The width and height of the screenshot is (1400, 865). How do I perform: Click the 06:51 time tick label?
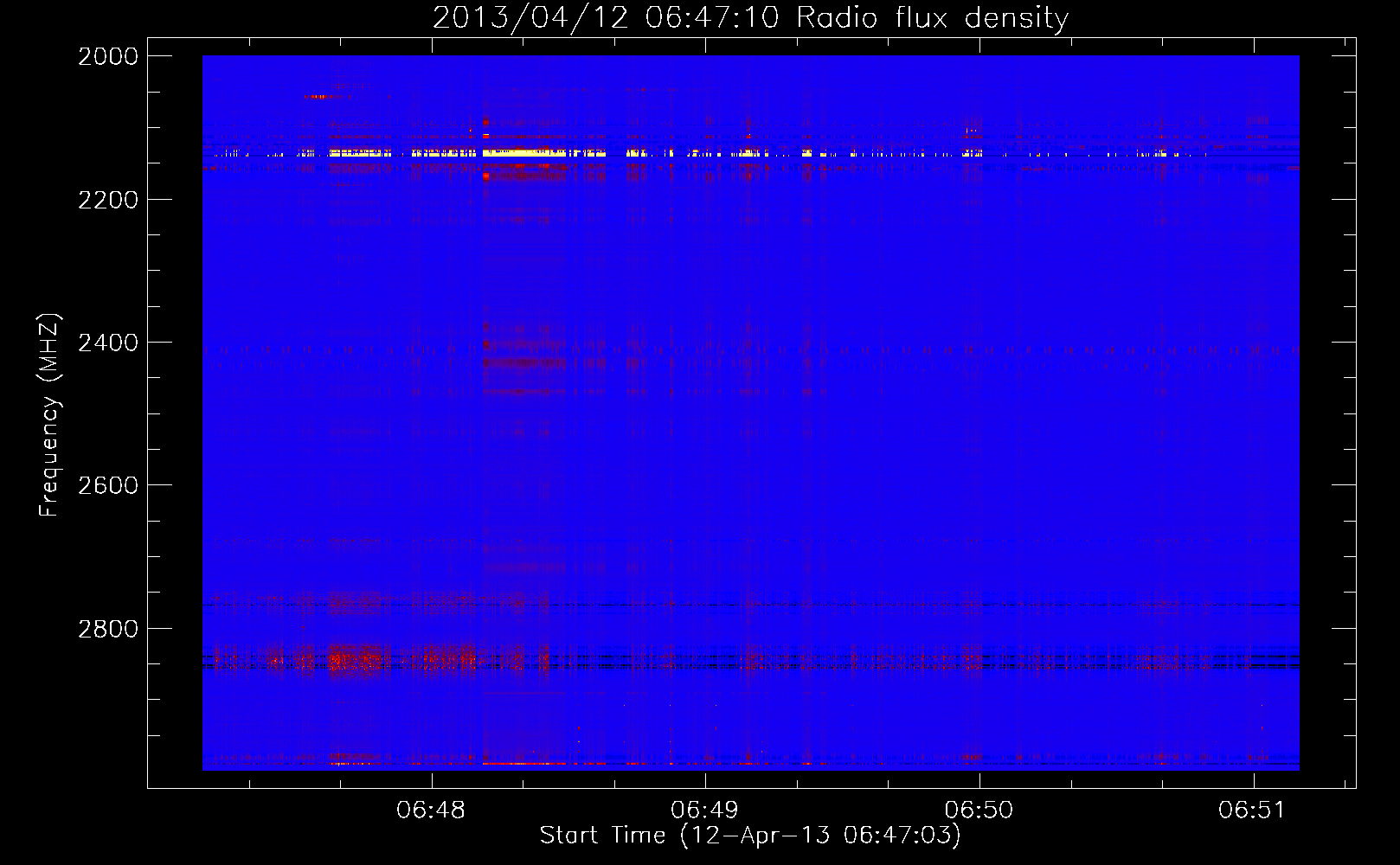coord(1253,811)
